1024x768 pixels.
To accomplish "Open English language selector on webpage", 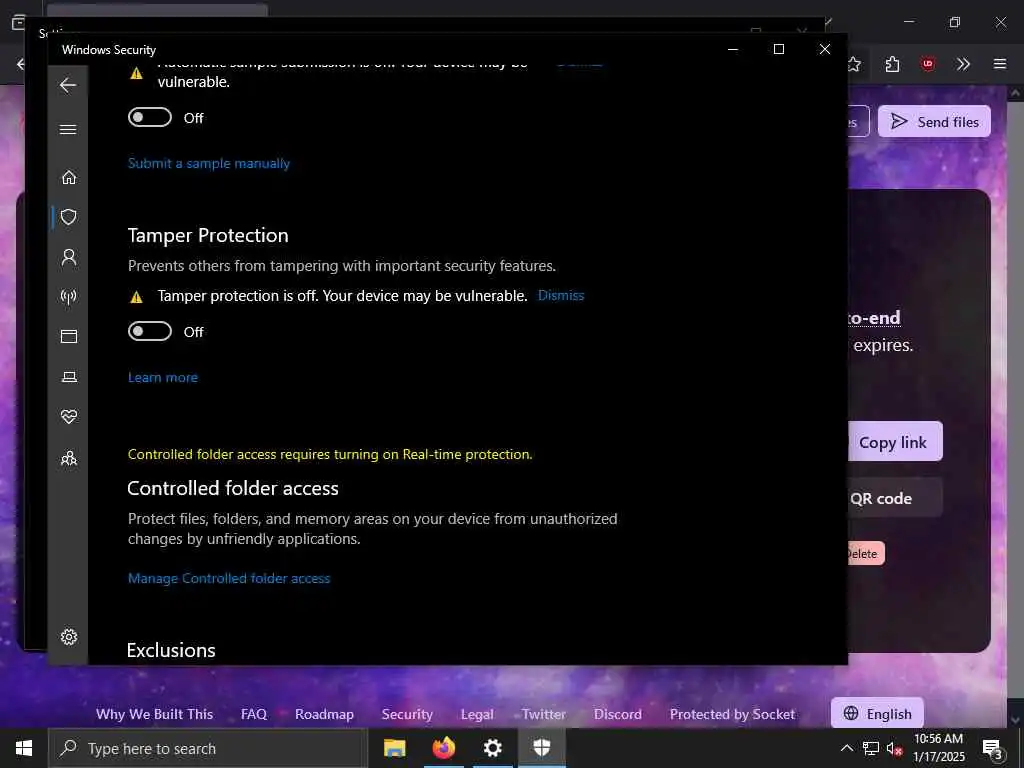I will pos(877,713).
